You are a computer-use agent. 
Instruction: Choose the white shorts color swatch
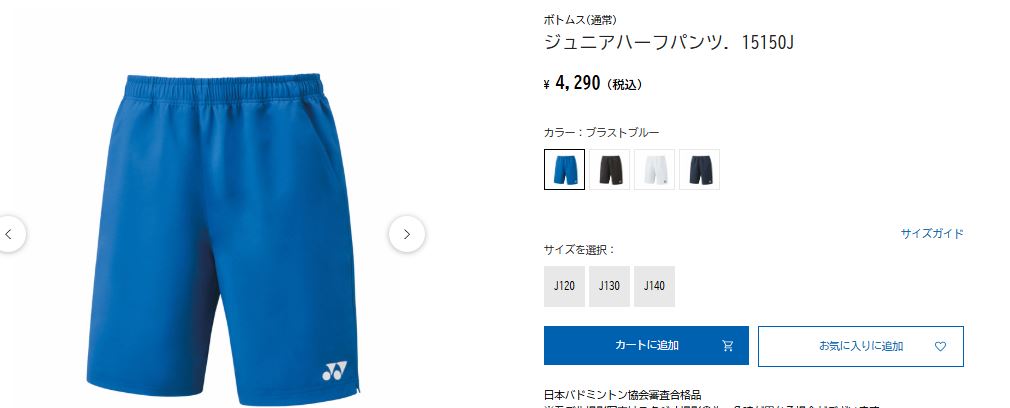point(654,170)
